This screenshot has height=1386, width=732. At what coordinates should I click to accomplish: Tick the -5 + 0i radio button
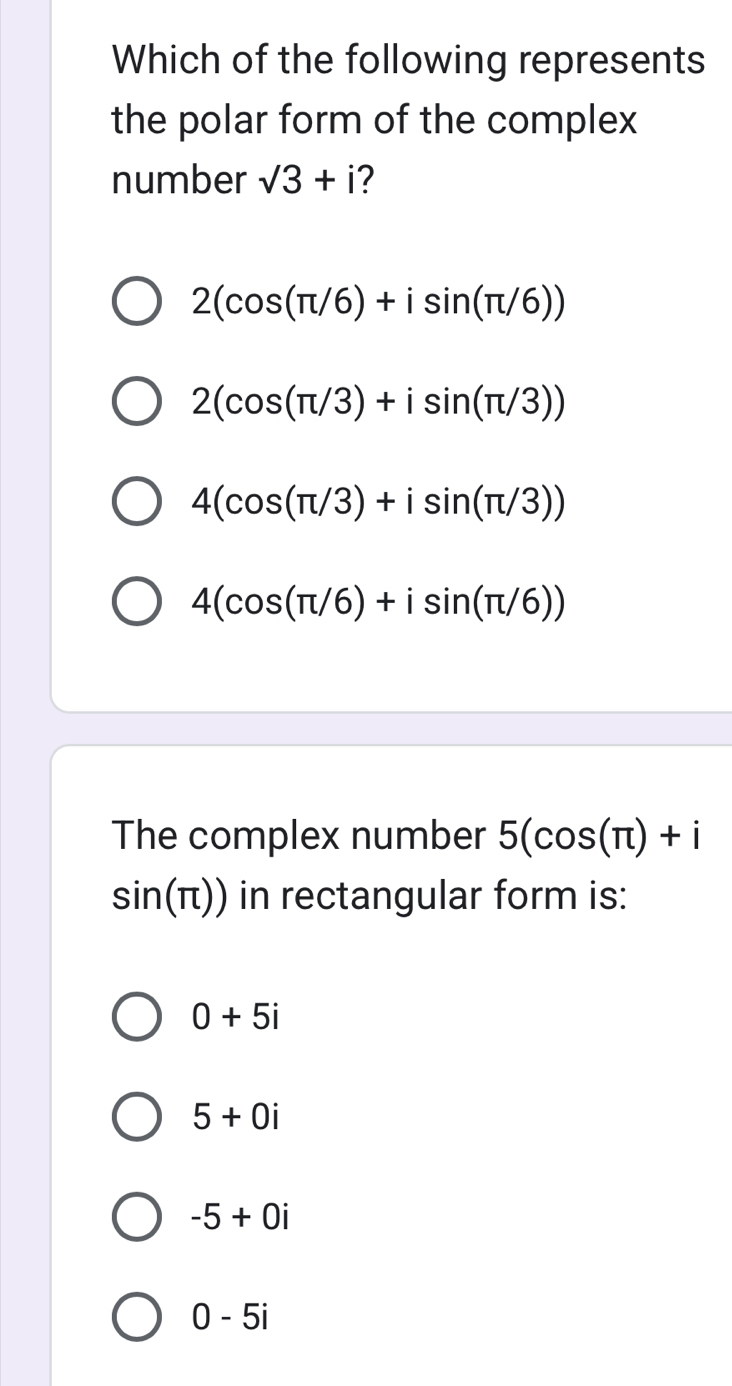click(x=136, y=1217)
